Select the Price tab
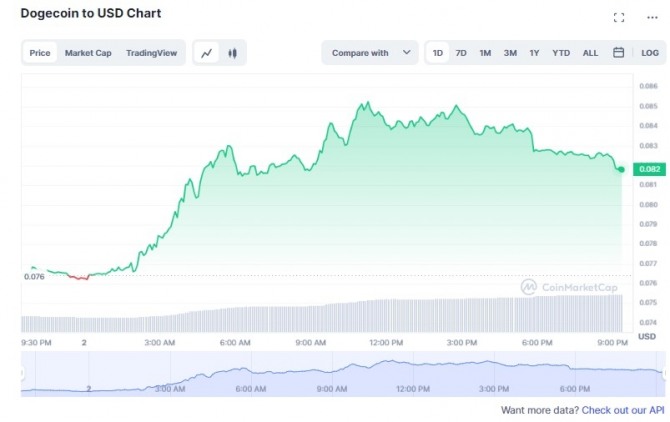Image resolution: width=670 pixels, height=422 pixels. (x=40, y=53)
